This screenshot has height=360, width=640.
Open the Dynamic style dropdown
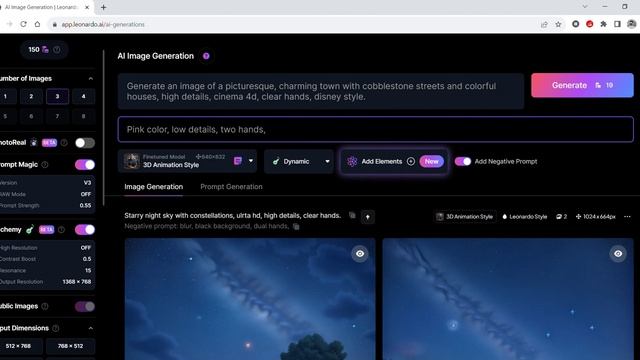[x=299, y=161]
